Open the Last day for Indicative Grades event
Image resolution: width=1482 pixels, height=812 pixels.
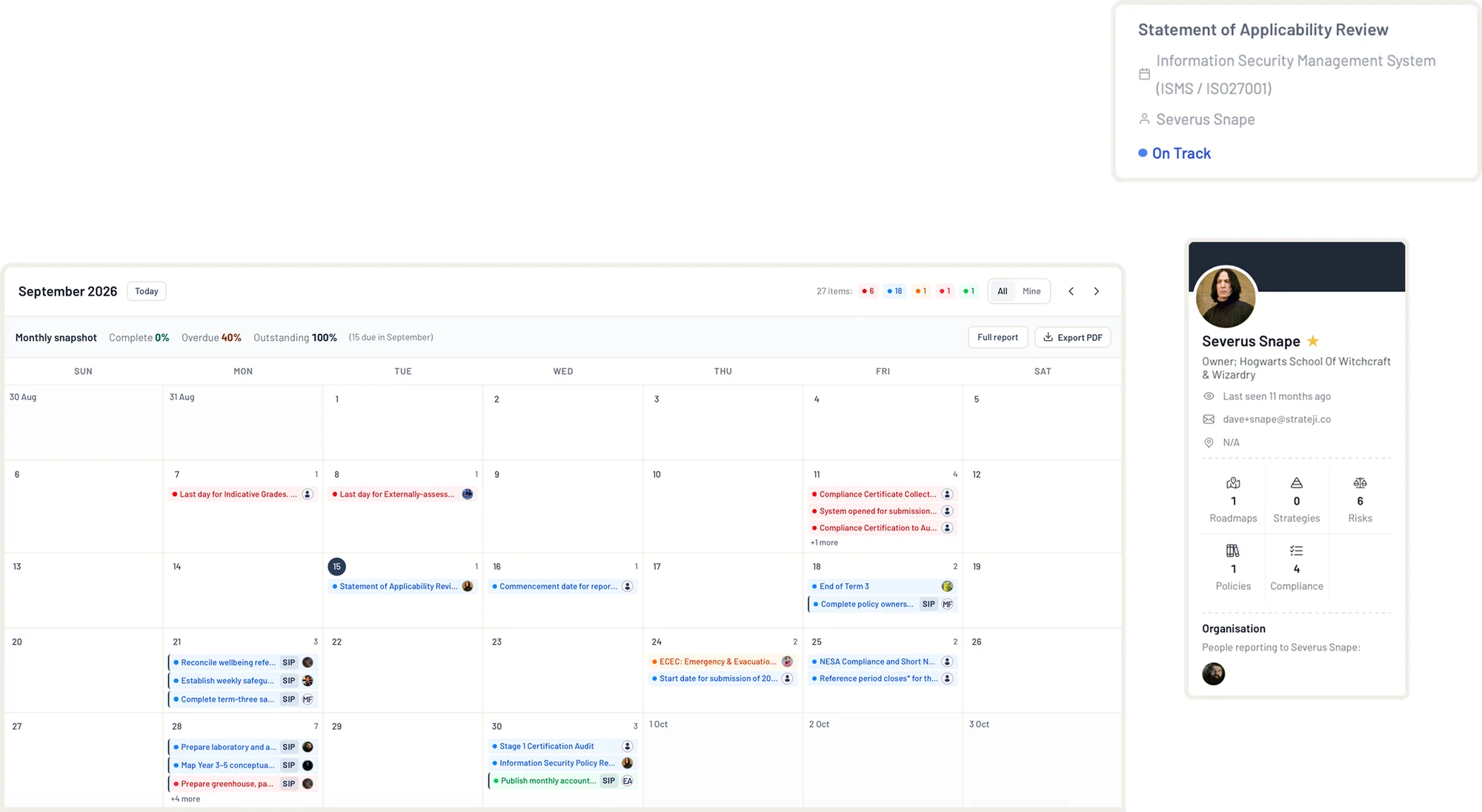pos(243,494)
